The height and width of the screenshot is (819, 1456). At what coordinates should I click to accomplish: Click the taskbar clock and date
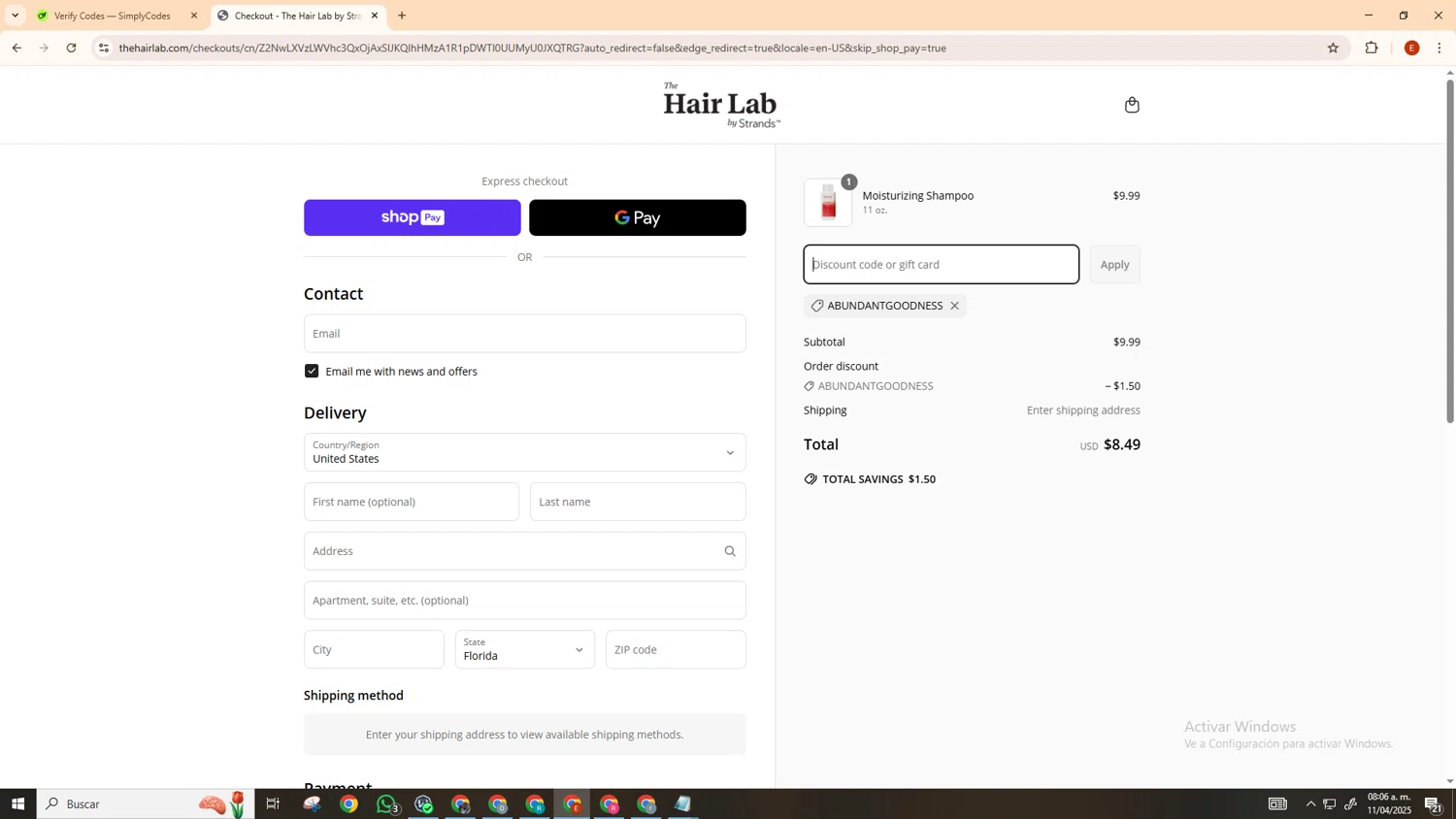point(1389,803)
